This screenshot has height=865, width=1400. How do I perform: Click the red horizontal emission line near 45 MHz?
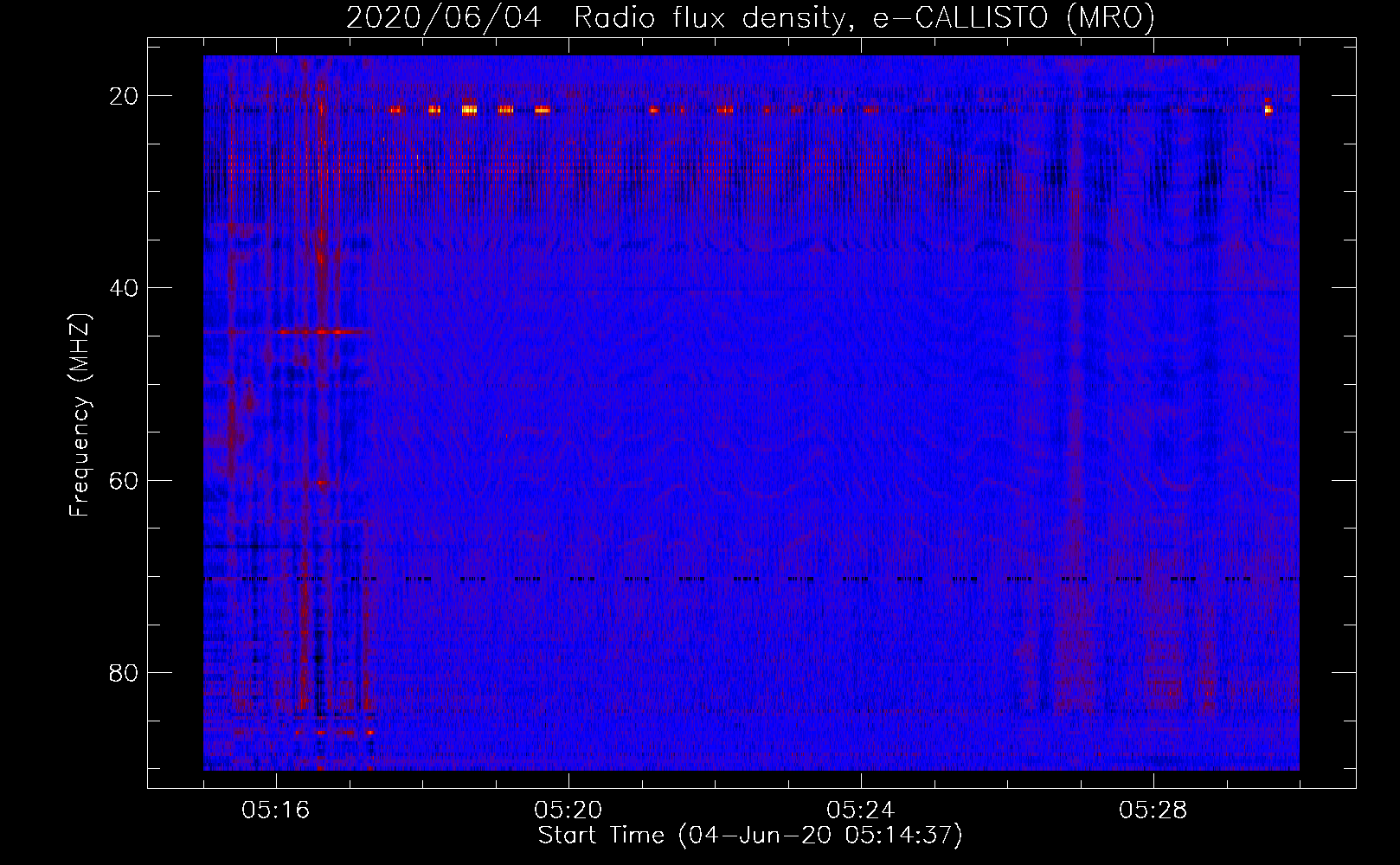pos(320,331)
